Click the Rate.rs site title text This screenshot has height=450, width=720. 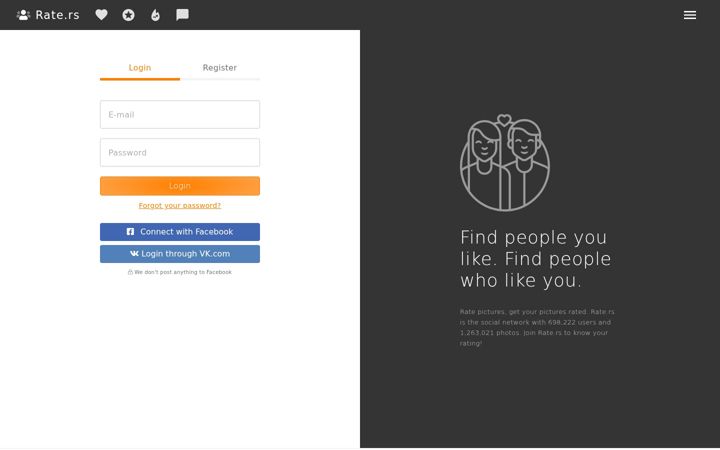tap(57, 15)
